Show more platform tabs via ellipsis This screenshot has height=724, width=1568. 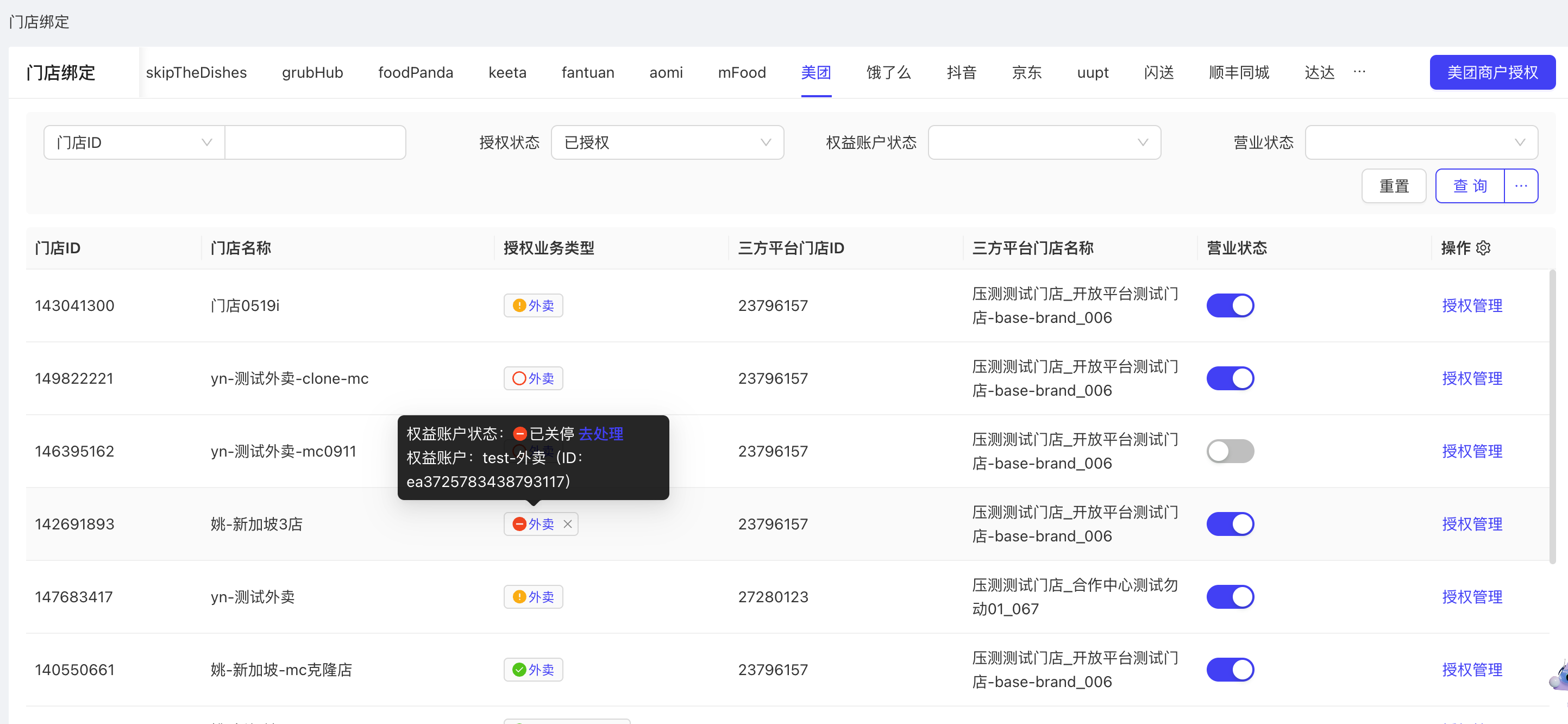tap(1359, 72)
